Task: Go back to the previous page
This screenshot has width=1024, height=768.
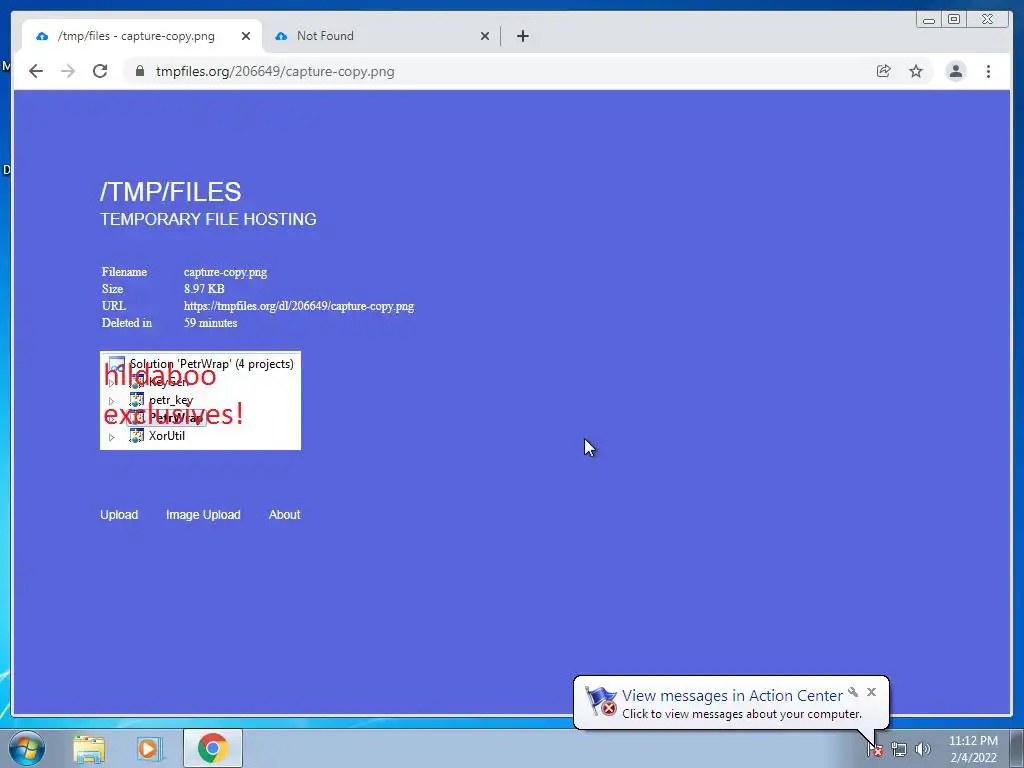Action: tap(36, 71)
